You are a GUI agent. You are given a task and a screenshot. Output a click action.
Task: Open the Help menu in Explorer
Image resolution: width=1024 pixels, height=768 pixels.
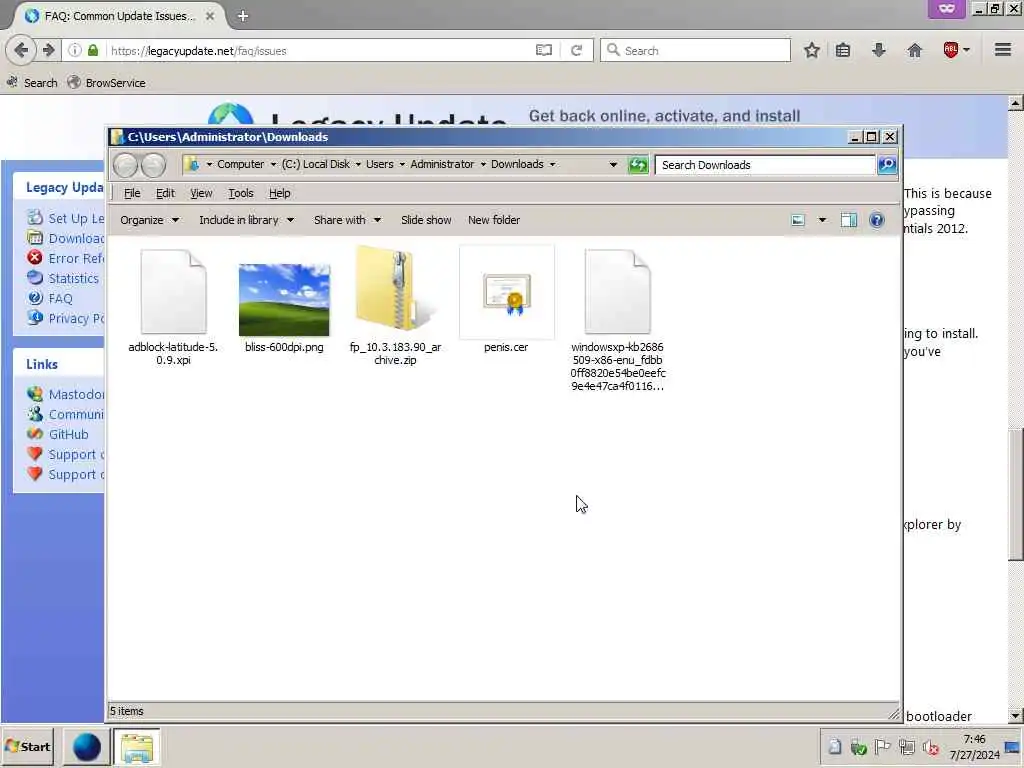280,193
